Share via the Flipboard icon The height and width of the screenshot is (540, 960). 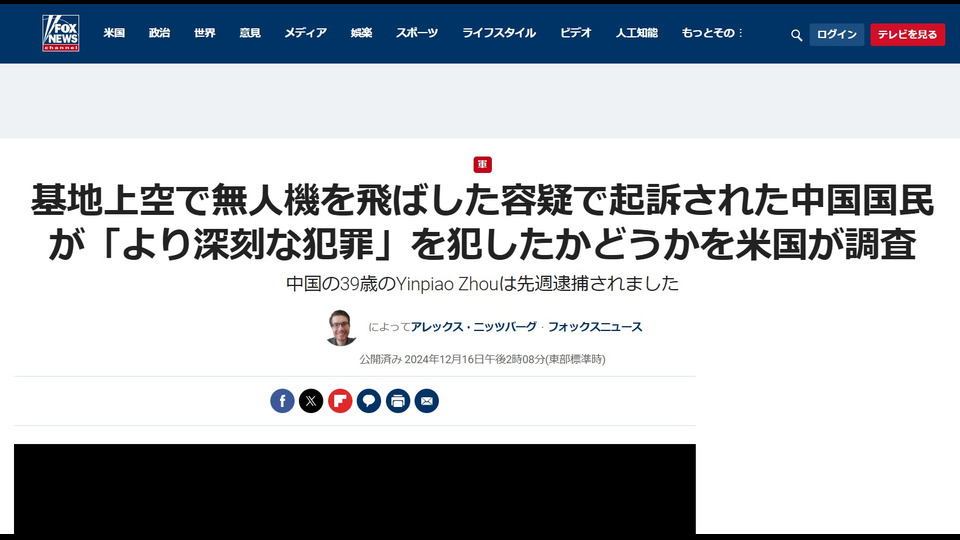[340, 401]
